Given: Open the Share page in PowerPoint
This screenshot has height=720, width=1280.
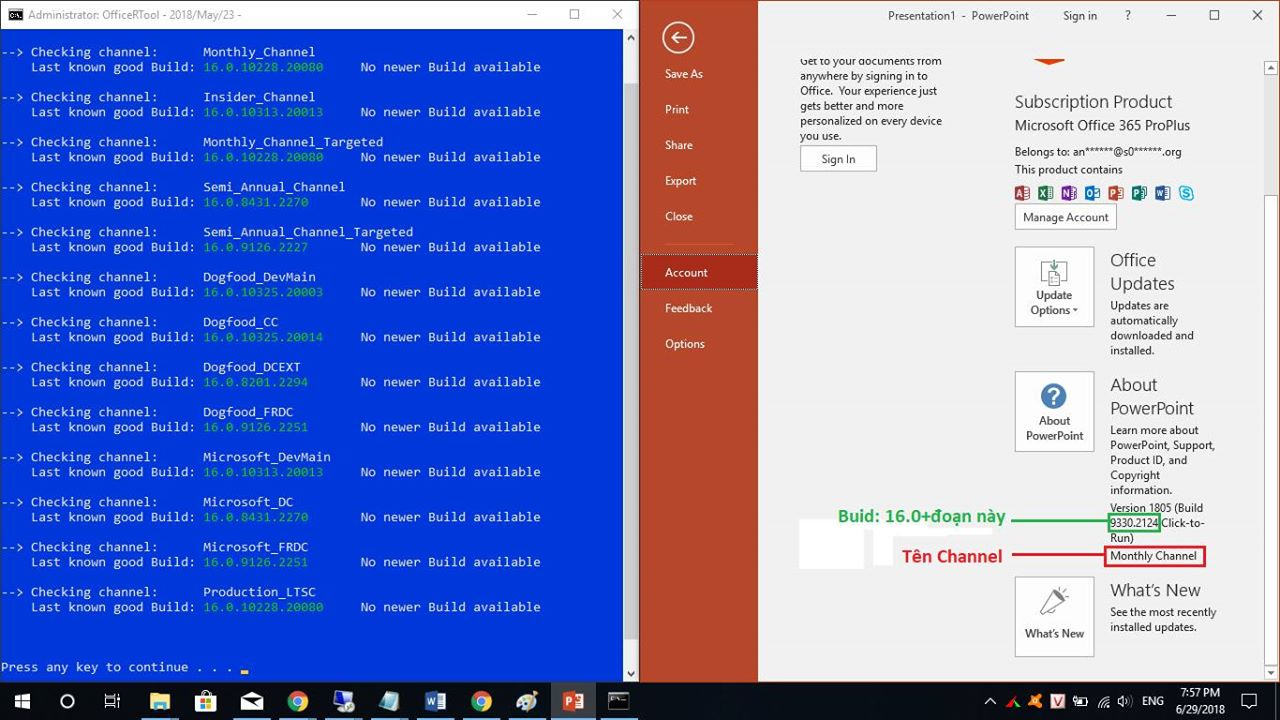Looking at the screenshot, I should coord(679,145).
